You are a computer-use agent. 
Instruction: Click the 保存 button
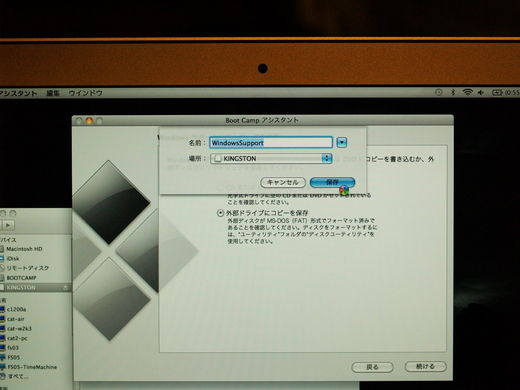[x=332, y=182]
